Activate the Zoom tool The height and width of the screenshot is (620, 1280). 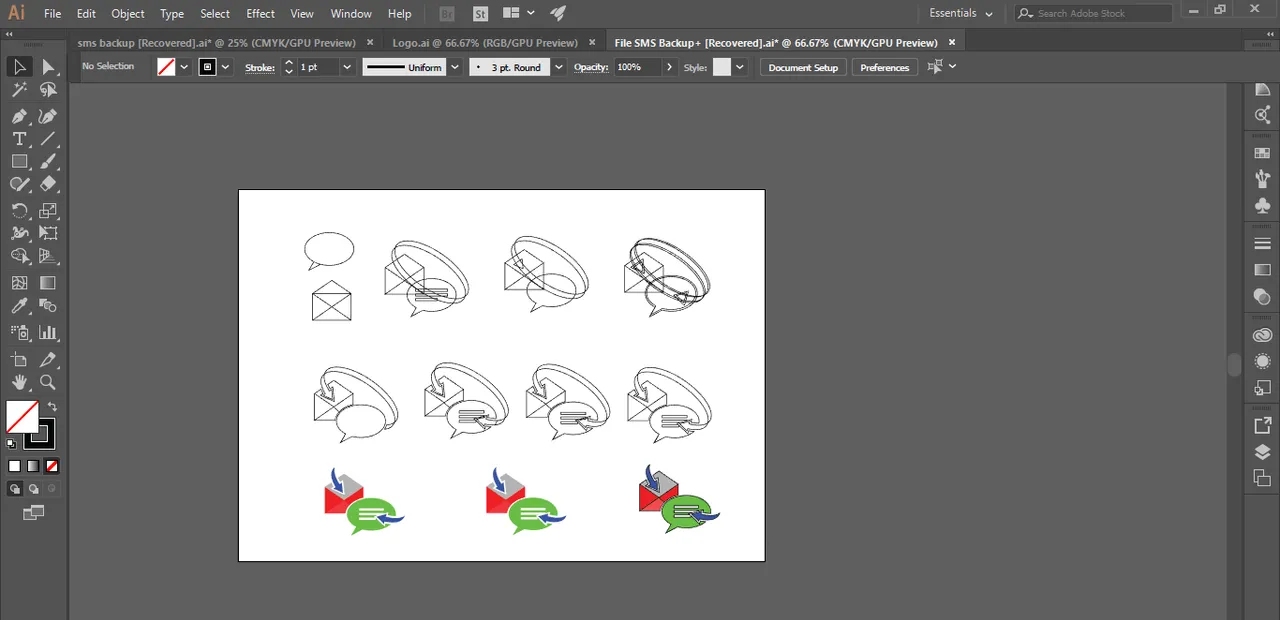click(48, 383)
